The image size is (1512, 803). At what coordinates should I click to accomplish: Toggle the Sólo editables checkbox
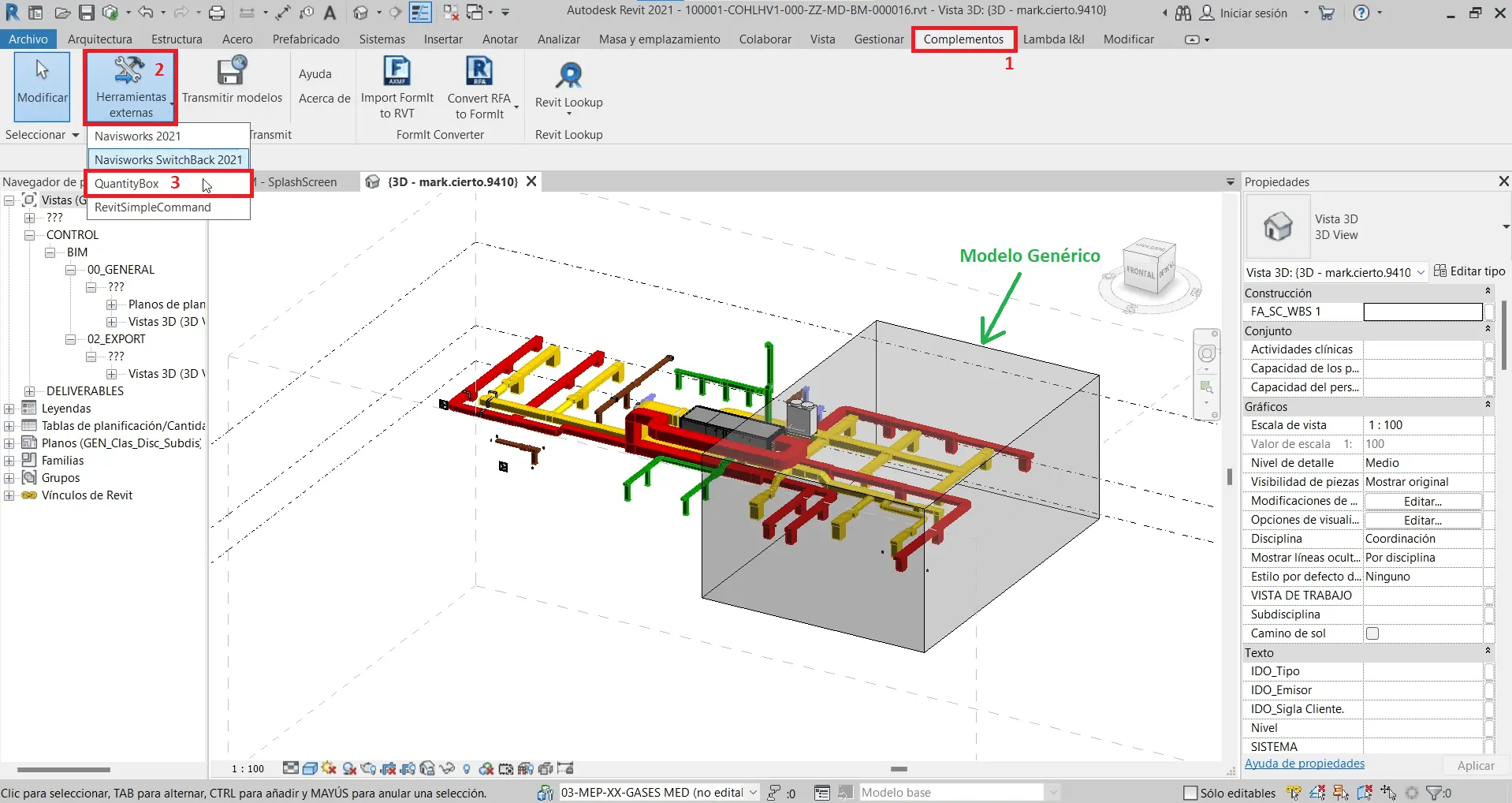tap(1190, 793)
